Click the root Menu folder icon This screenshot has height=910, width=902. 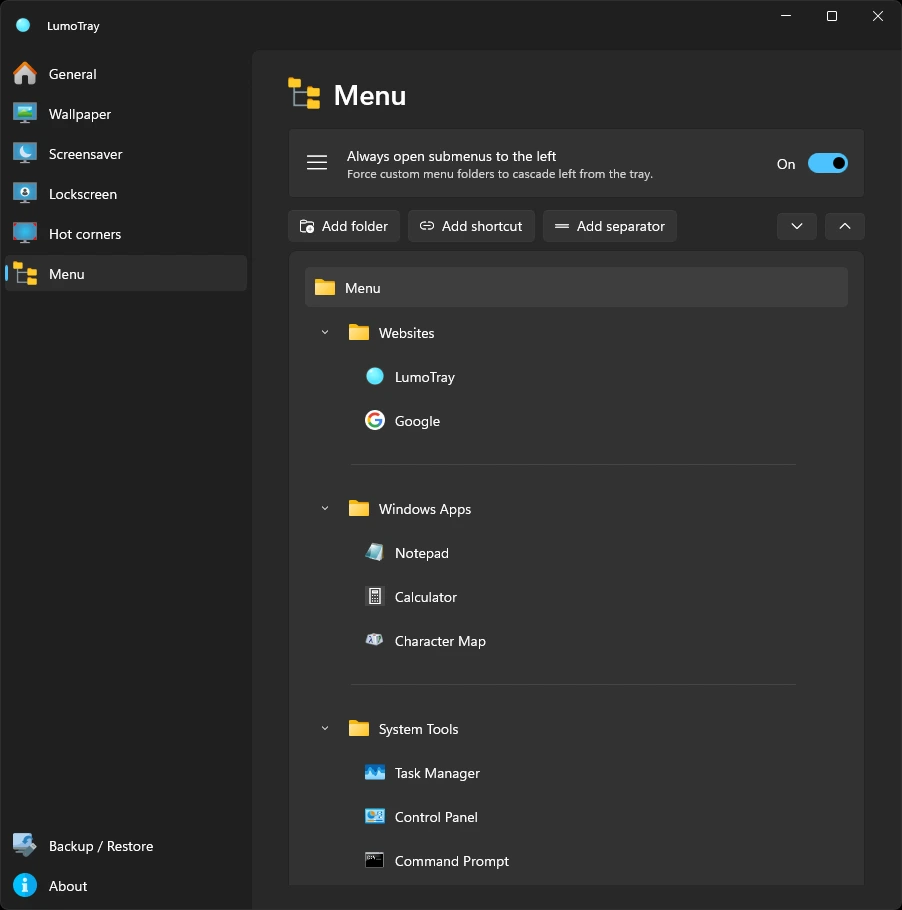point(325,287)
